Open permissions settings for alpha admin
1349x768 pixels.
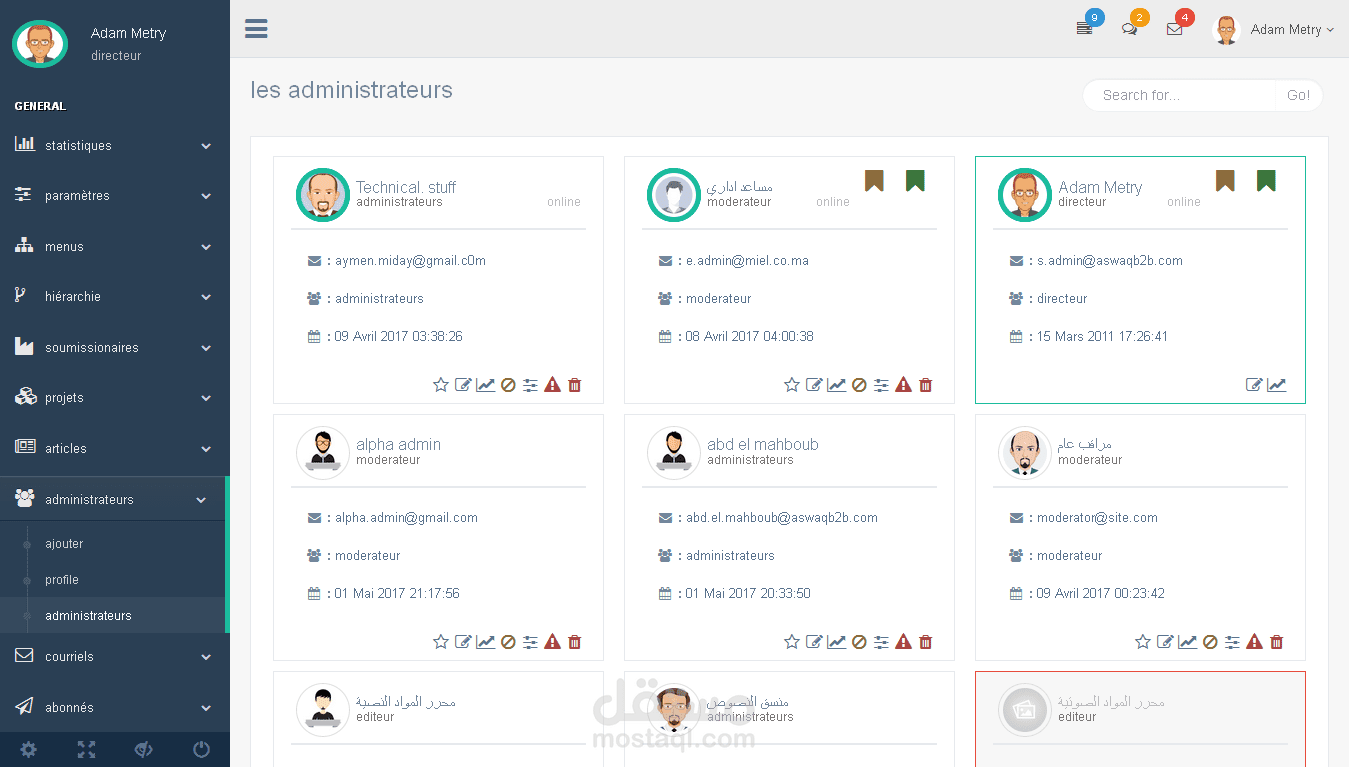point(530,641)
